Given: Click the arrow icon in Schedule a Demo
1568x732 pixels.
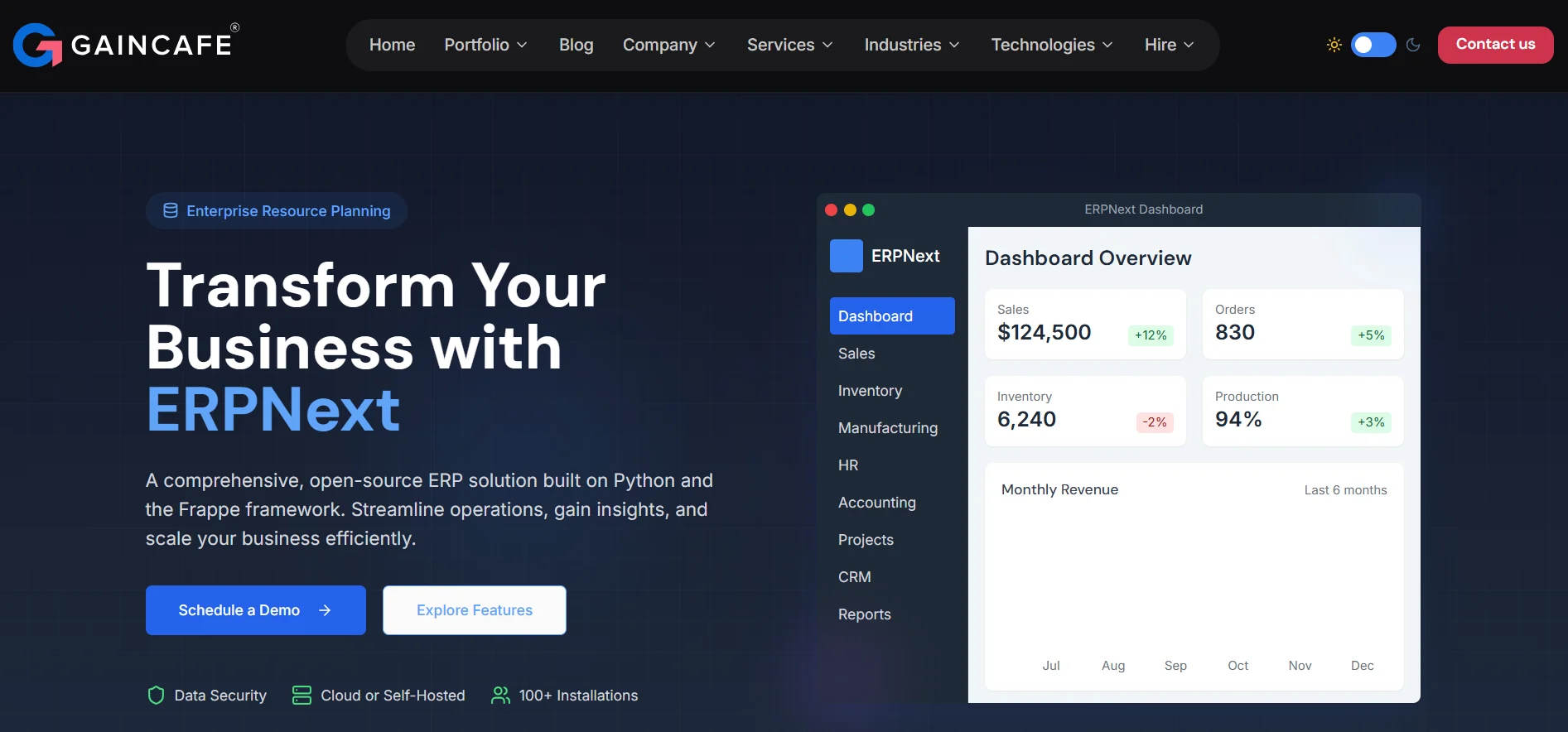Looking at the screenshot, I should (325, 610).
